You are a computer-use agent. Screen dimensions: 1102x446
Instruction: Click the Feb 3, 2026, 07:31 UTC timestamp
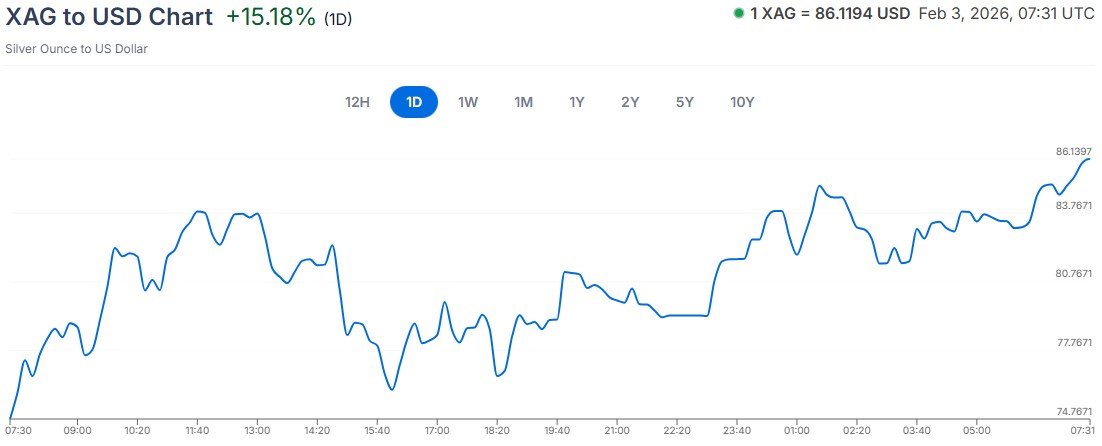[x=1006, y=13]
